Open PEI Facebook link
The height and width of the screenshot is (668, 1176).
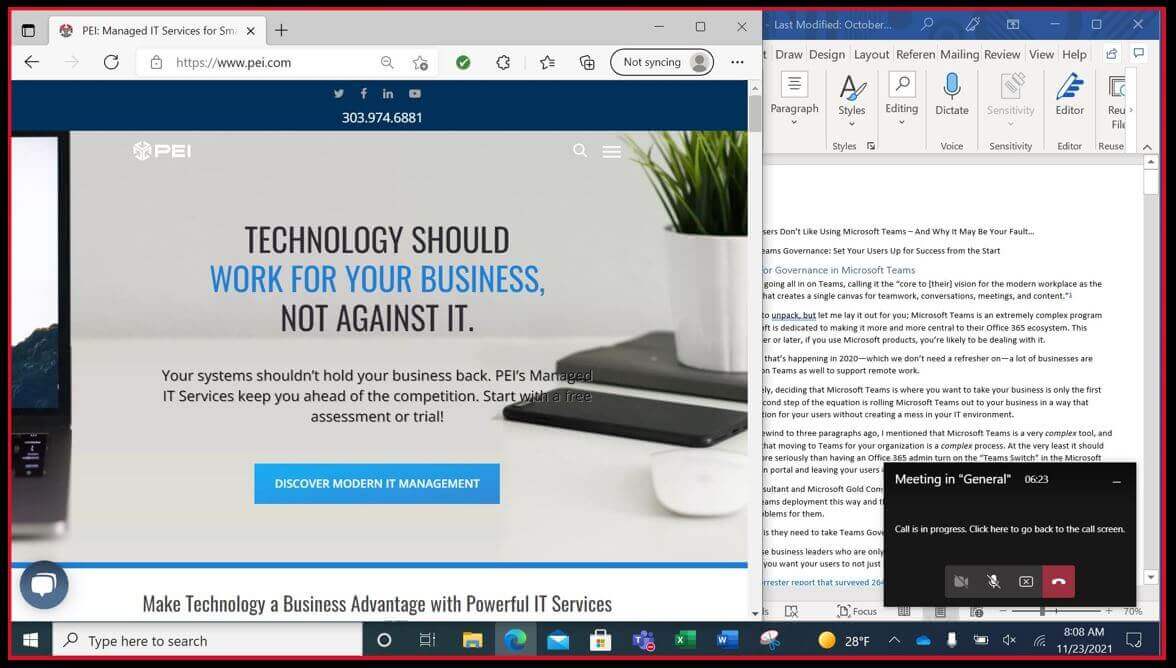364,94
